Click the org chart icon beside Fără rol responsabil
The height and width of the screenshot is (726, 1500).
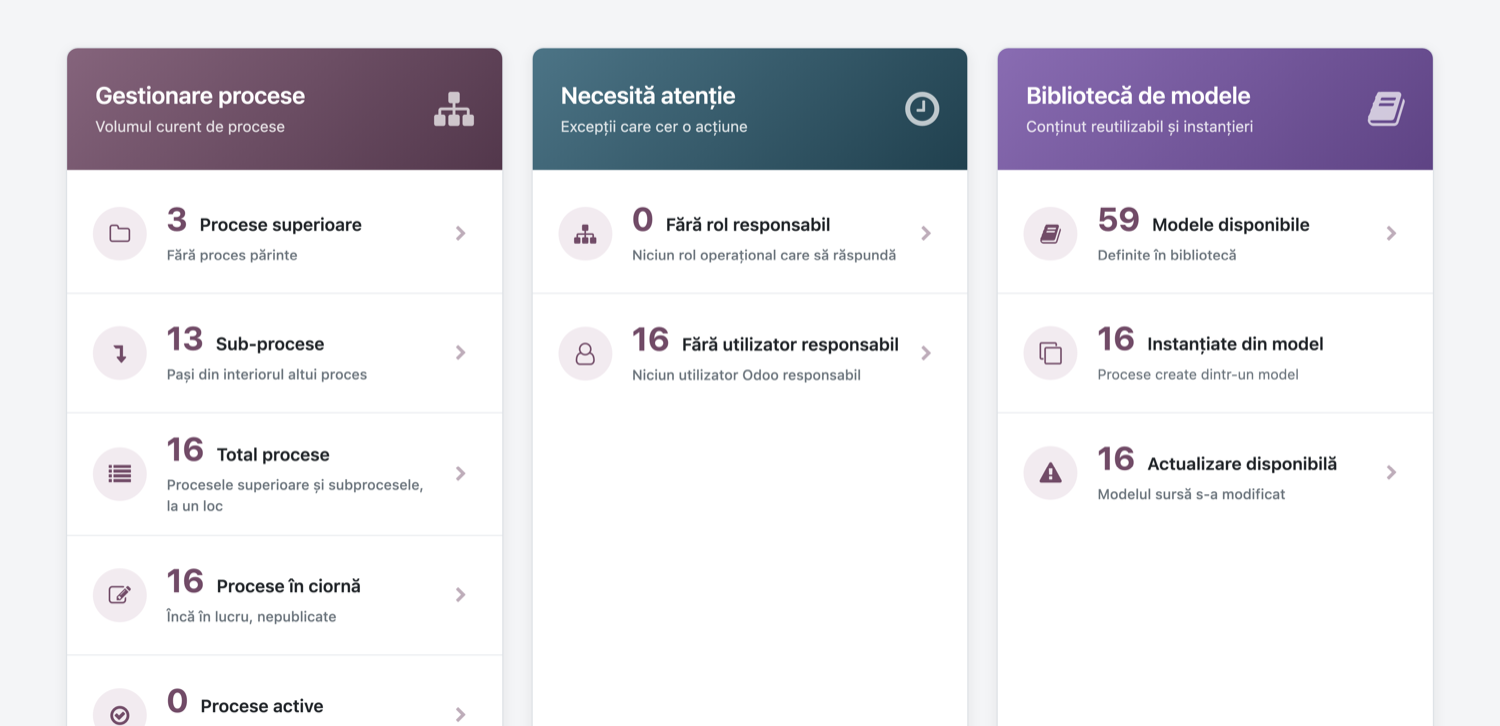pyautogui.click(x=585, y=234)
